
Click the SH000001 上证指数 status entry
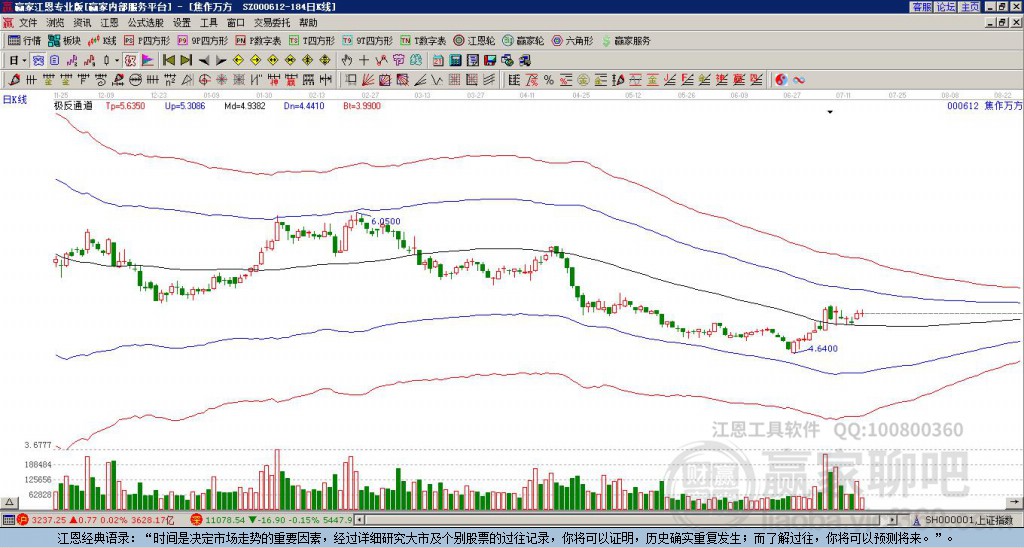point(968,520)
